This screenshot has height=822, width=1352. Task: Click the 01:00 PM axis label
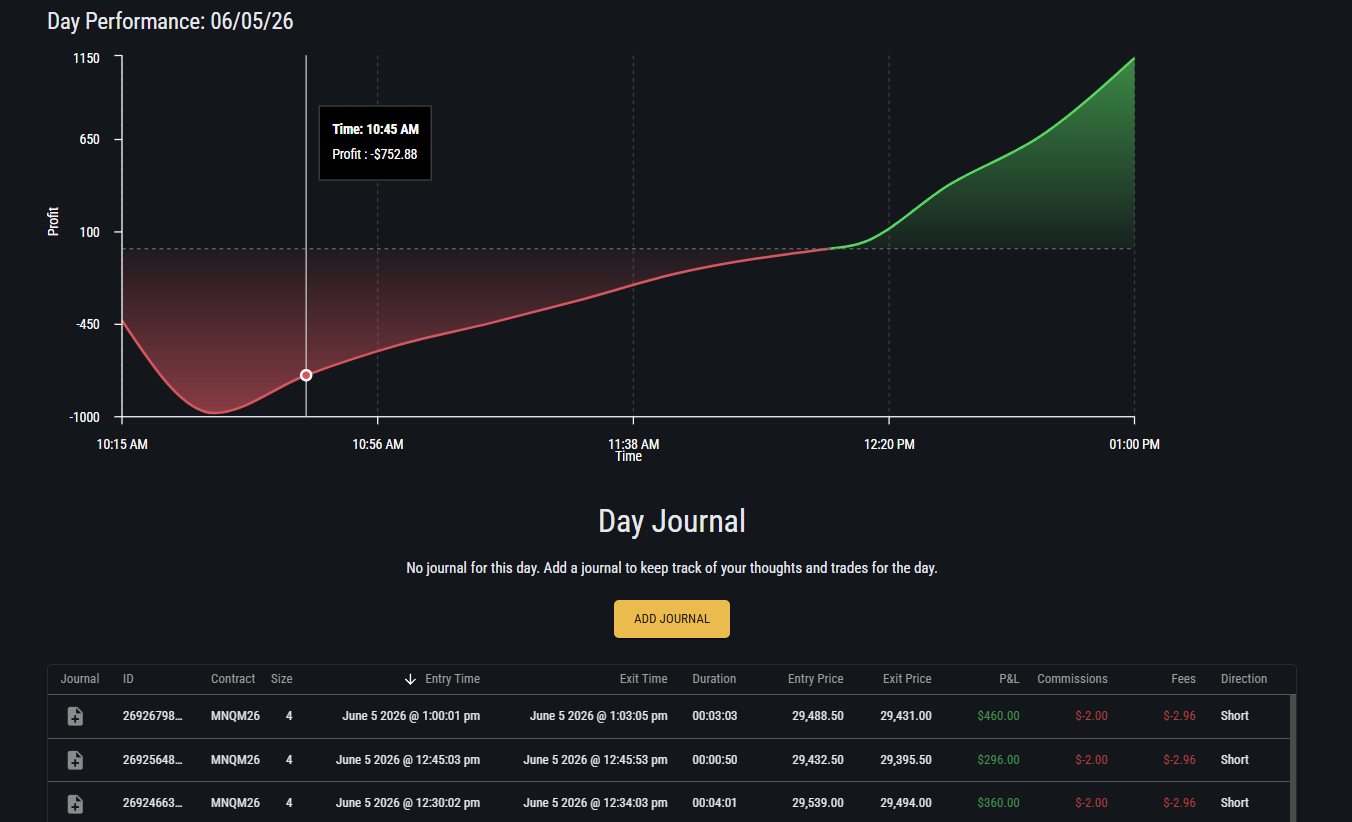1134,445
